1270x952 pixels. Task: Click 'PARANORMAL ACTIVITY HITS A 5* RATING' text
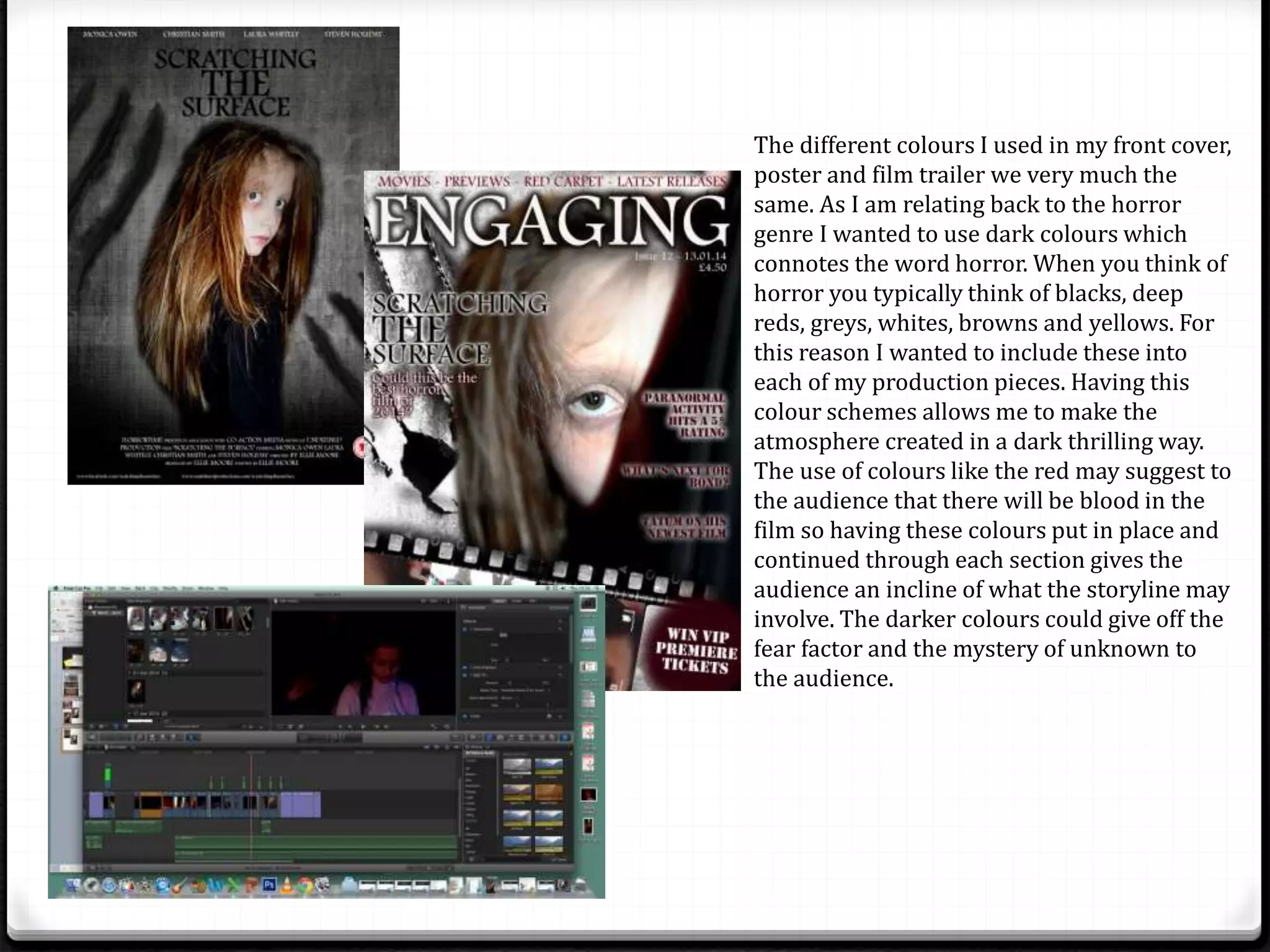click(x=685, y=415)
